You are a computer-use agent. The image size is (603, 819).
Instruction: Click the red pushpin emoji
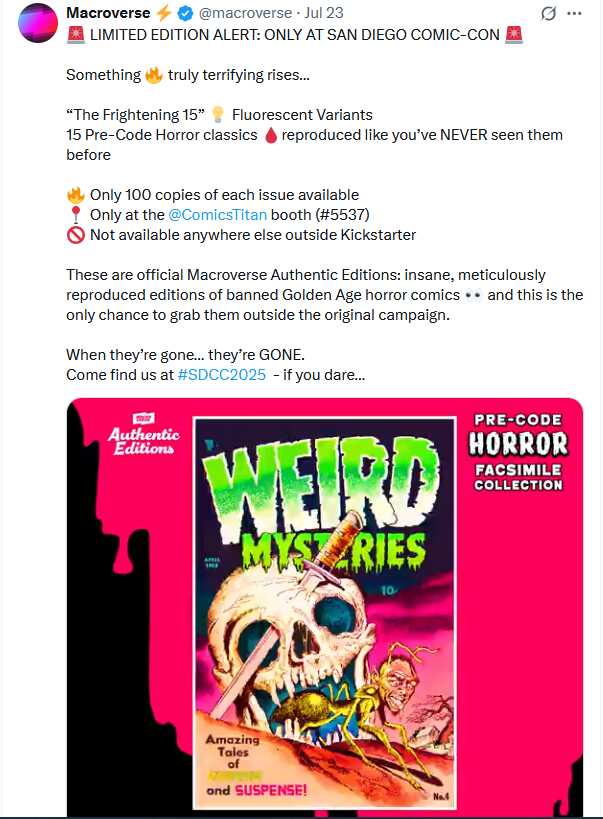pos(76,215)
